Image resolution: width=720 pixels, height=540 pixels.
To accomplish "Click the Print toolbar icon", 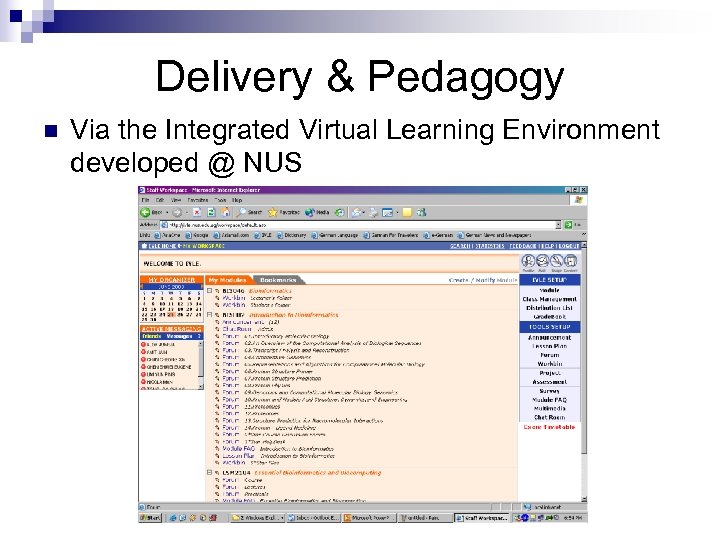I will [x=373, y=212].
